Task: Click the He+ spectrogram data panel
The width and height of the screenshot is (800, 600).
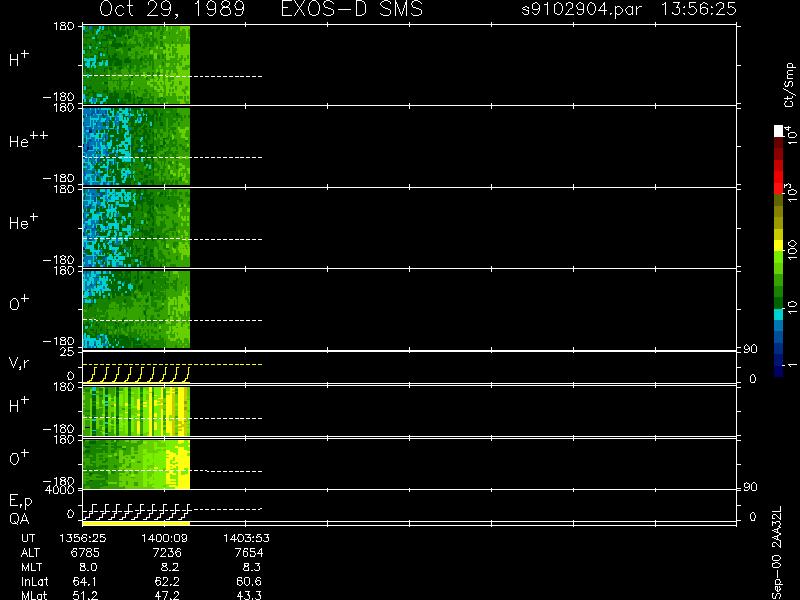Action: click(x=136, y=228)
